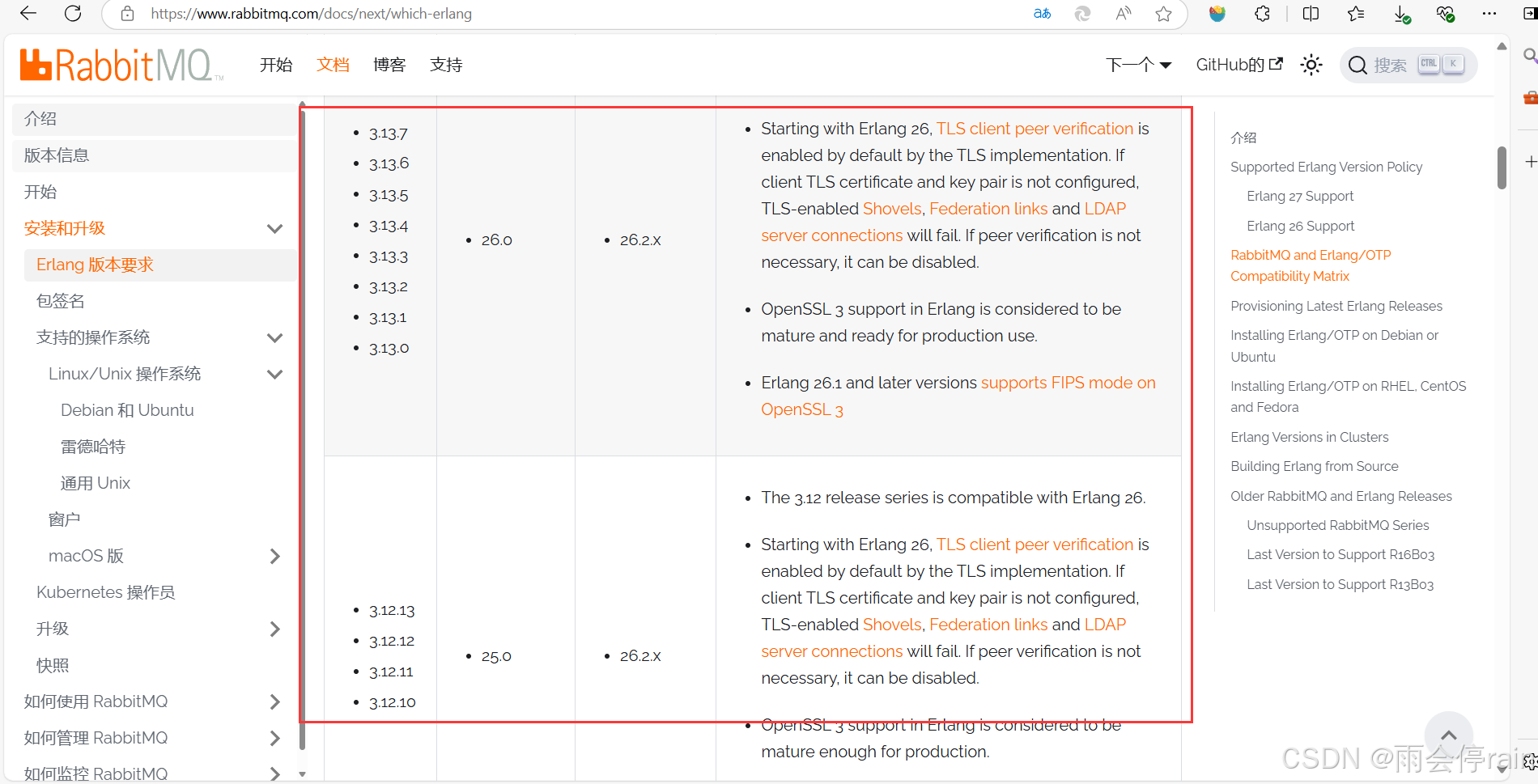Jump to Building Erlang from Source
The height and width of the screenshot is (784, 1538).
coord(1314,466)
